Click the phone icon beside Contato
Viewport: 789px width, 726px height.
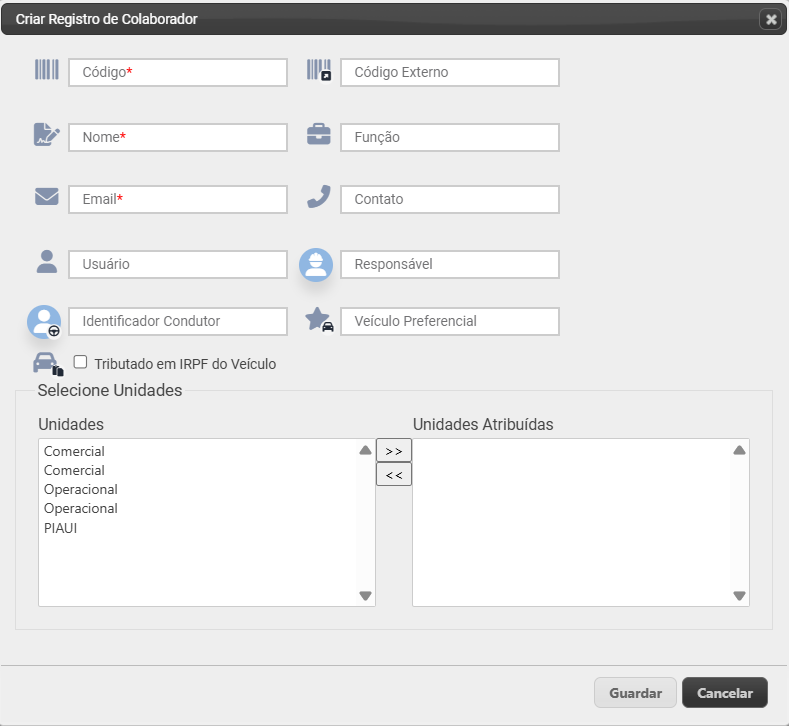click(x=319, y=196)
